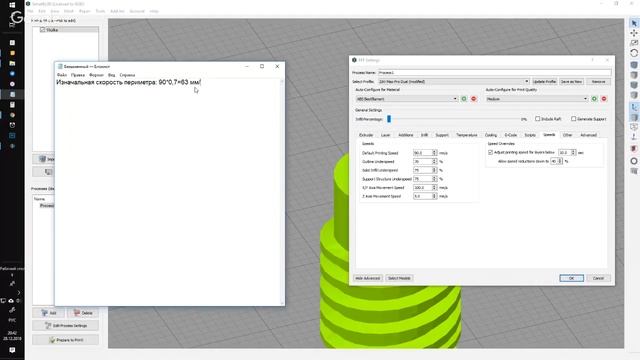Add a print quality with the green plus
640x360 pixels.
[594, 99]
